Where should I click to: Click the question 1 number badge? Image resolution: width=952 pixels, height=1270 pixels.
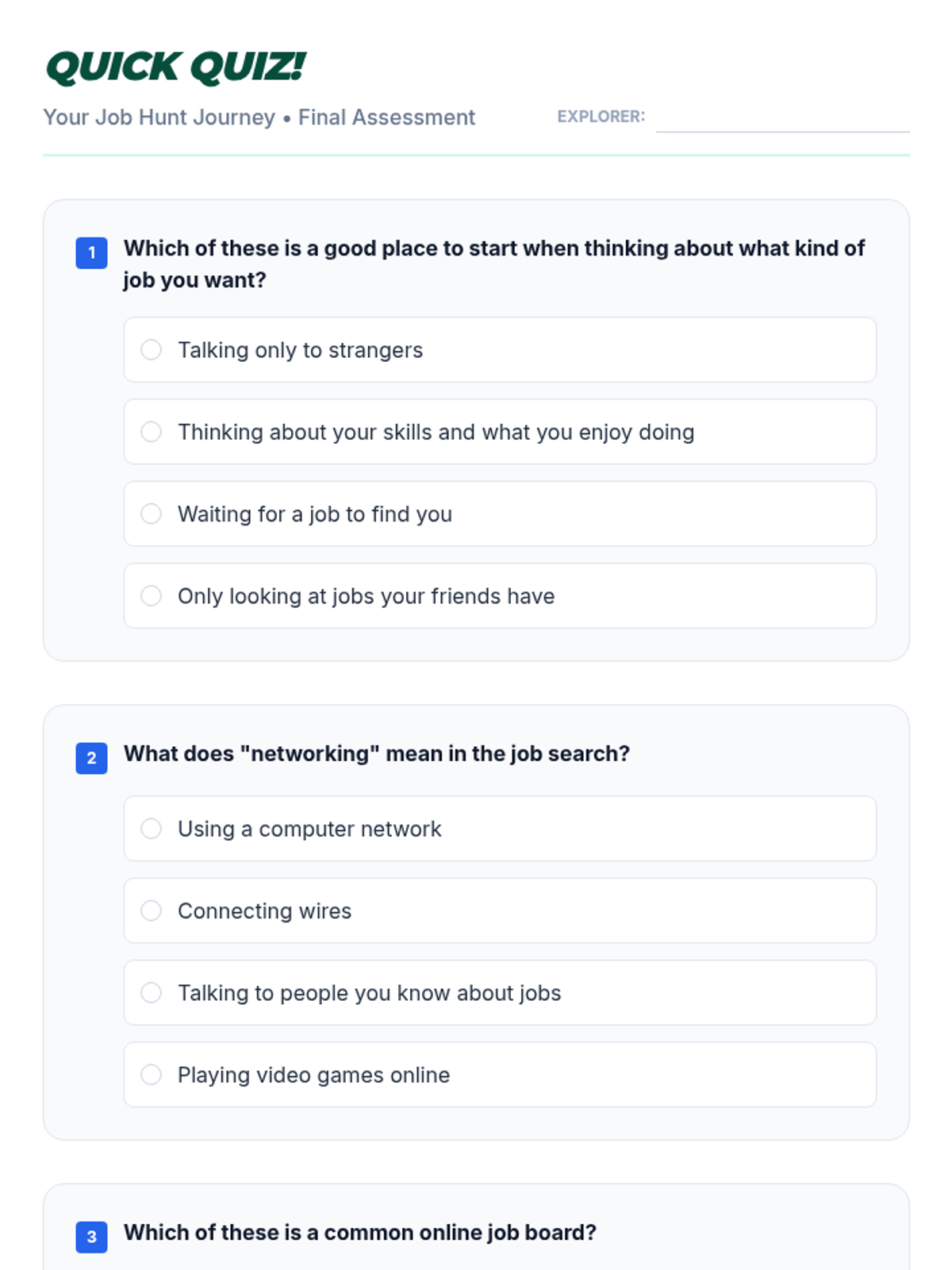(91, 253)
